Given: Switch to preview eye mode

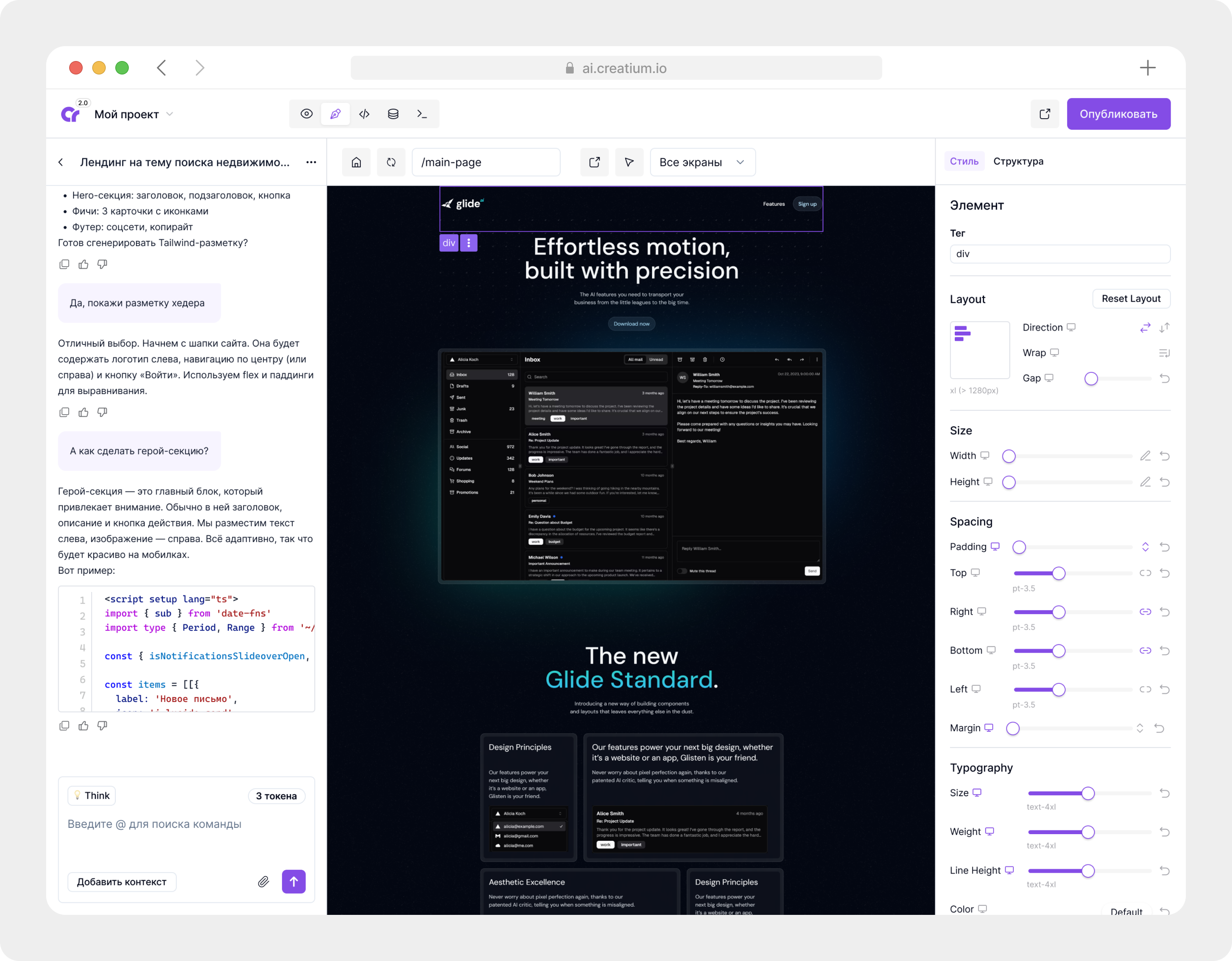Looking at the screenshot, I should [x=306, y=114].
